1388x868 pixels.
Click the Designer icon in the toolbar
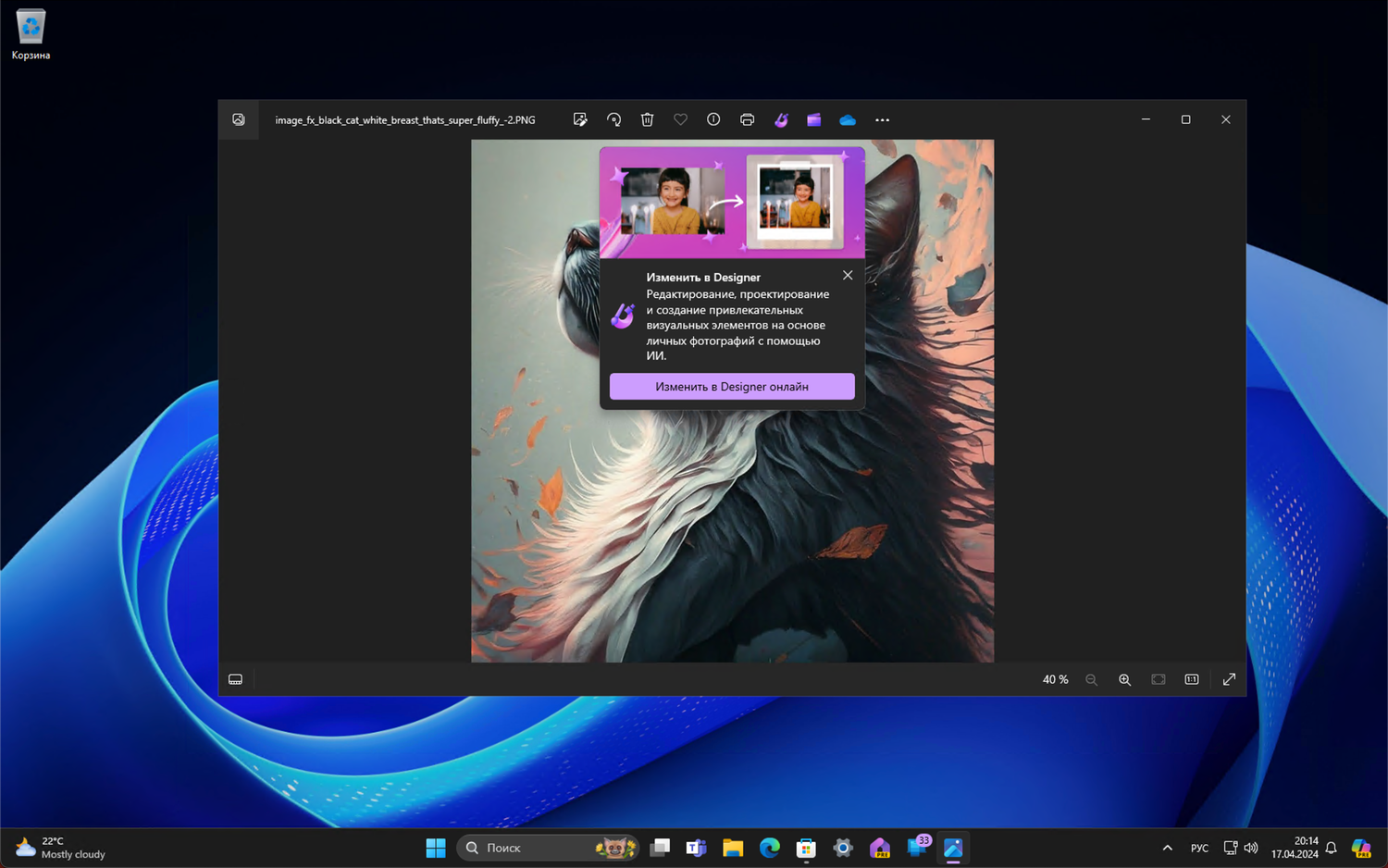pos(781,119)
